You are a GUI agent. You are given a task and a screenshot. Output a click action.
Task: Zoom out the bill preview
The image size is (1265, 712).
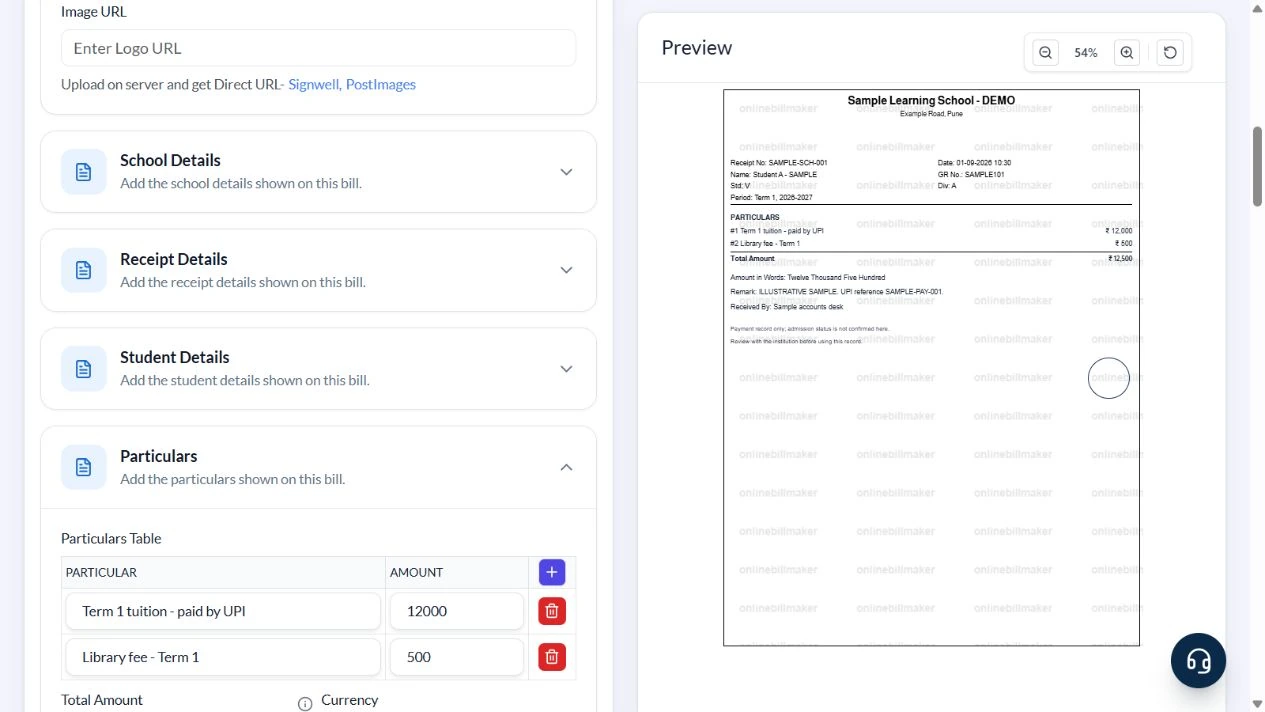pos(1045,53)
